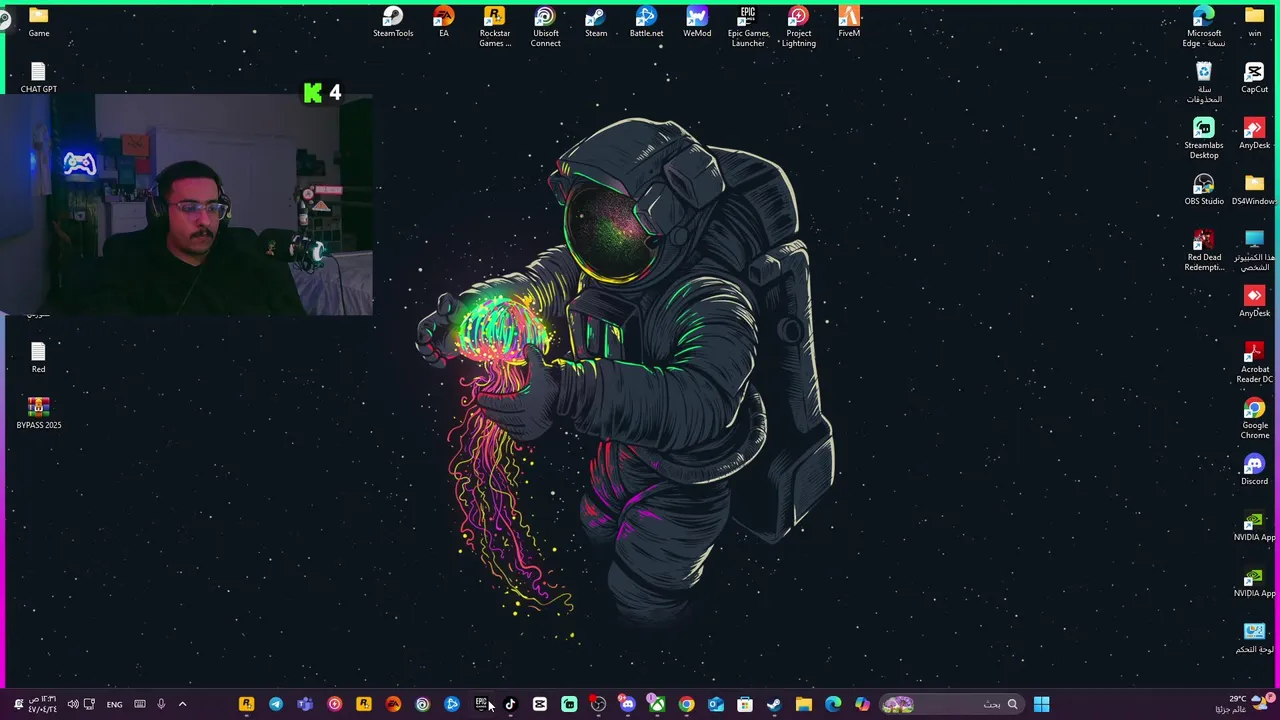Open Telegram from the taskbar
Image resolution: width=1280 pixels, height=720 pixels.
pos(276,704)
